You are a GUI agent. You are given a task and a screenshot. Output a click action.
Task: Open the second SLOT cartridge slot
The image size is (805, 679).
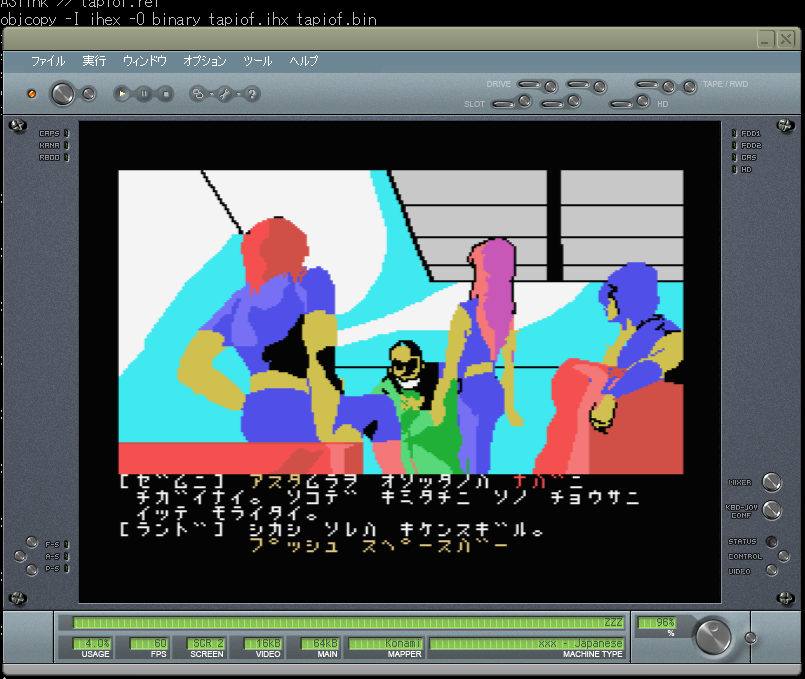tap(553, 104)
